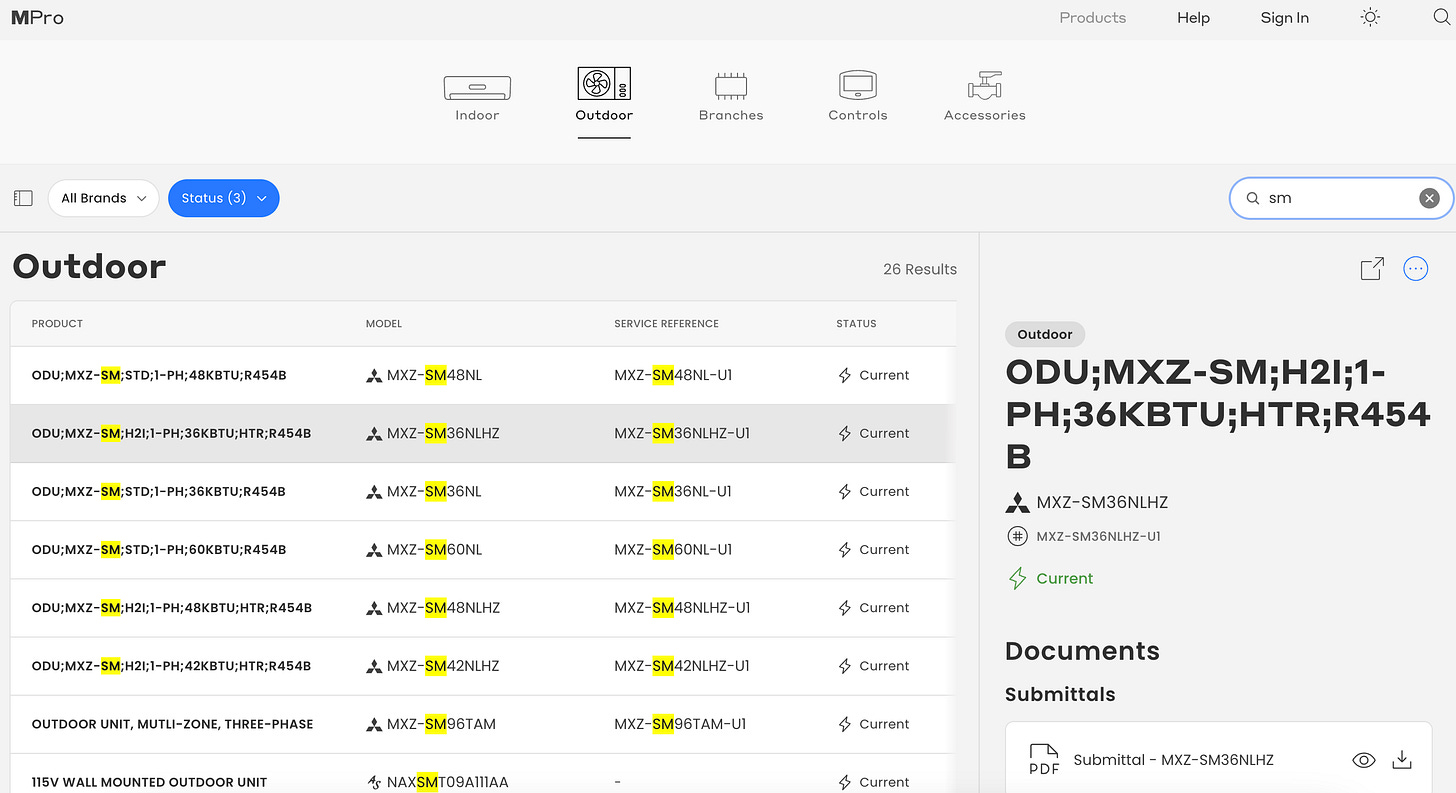Click the brand logo next to NAXSMT09A111AA

[x=374, y=782]
